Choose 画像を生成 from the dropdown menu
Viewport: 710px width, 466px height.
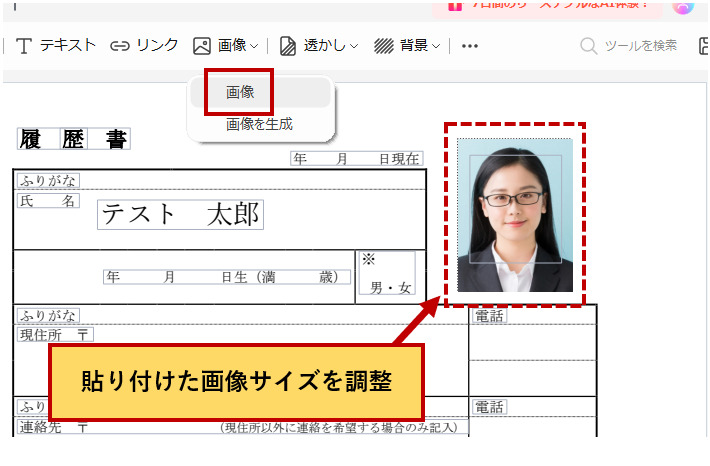(x=259, y=124)
